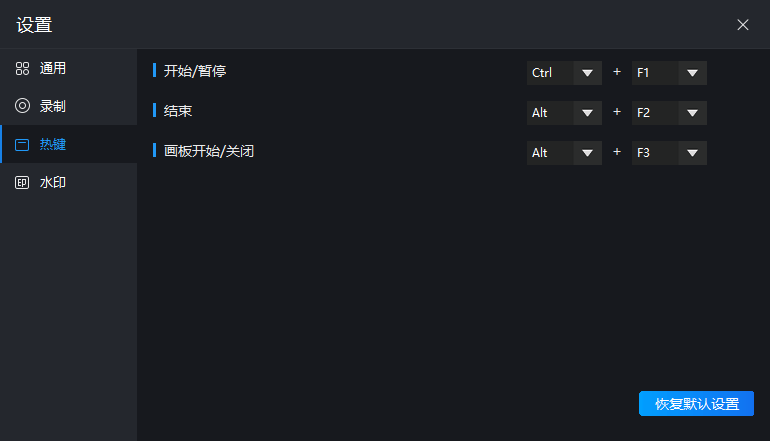Viewport: 770px width, 441px height.
Task: Expand the Alt modifier dropdown for 结束
Action: [564, 113]
